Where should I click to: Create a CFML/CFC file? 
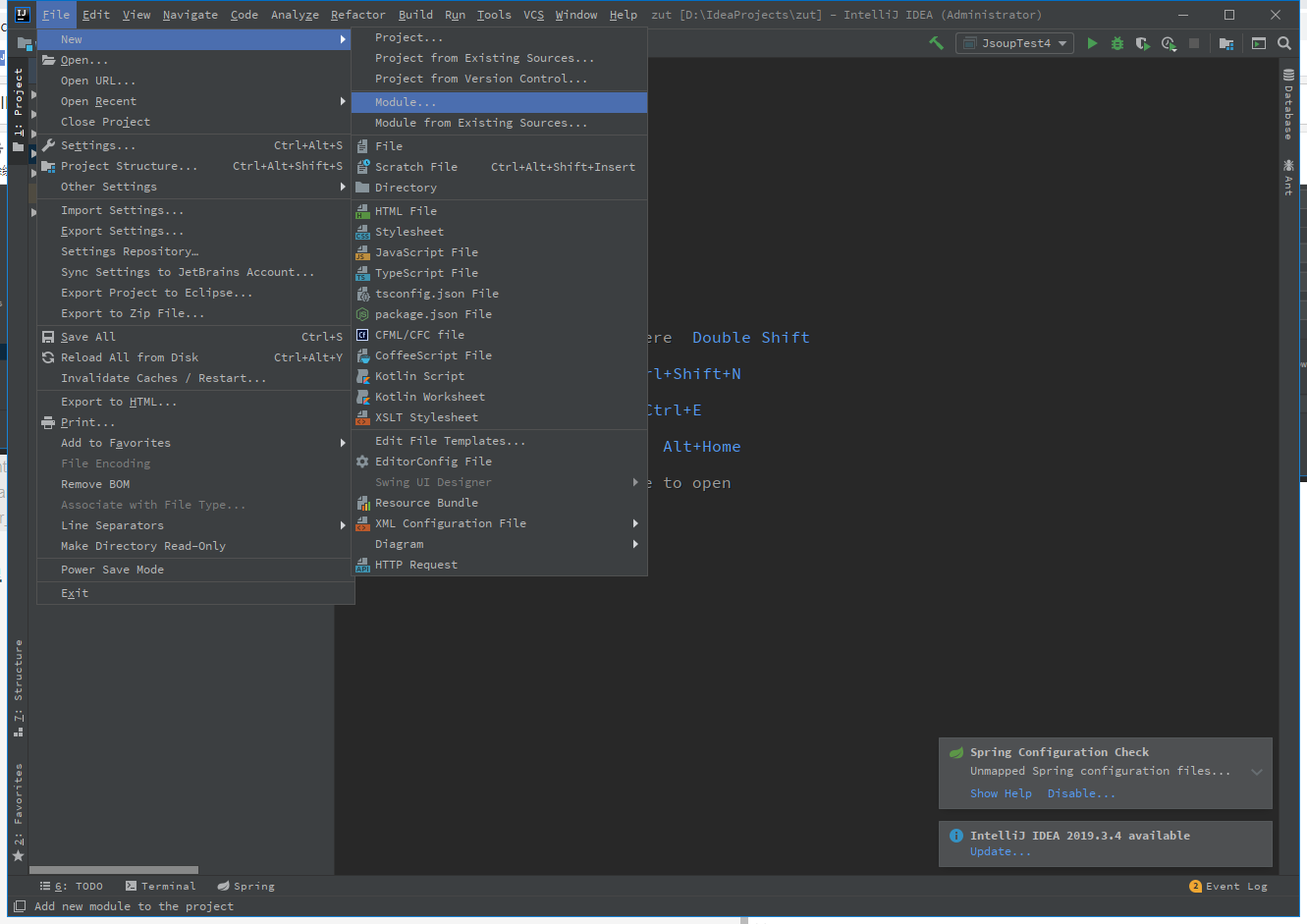click(x=500, y=335)
